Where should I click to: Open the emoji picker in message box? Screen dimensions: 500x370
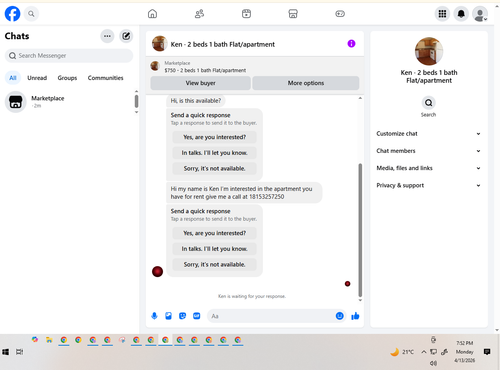point(339,316)
